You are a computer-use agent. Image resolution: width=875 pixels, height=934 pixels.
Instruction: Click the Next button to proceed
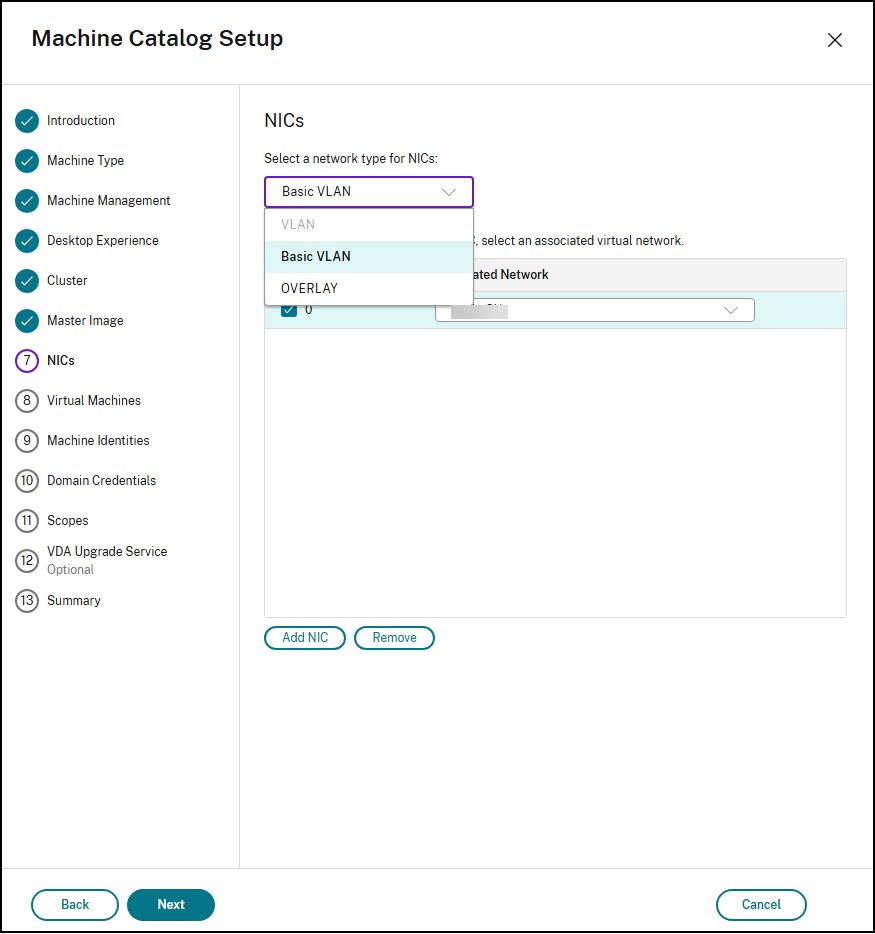pos(170,904)
